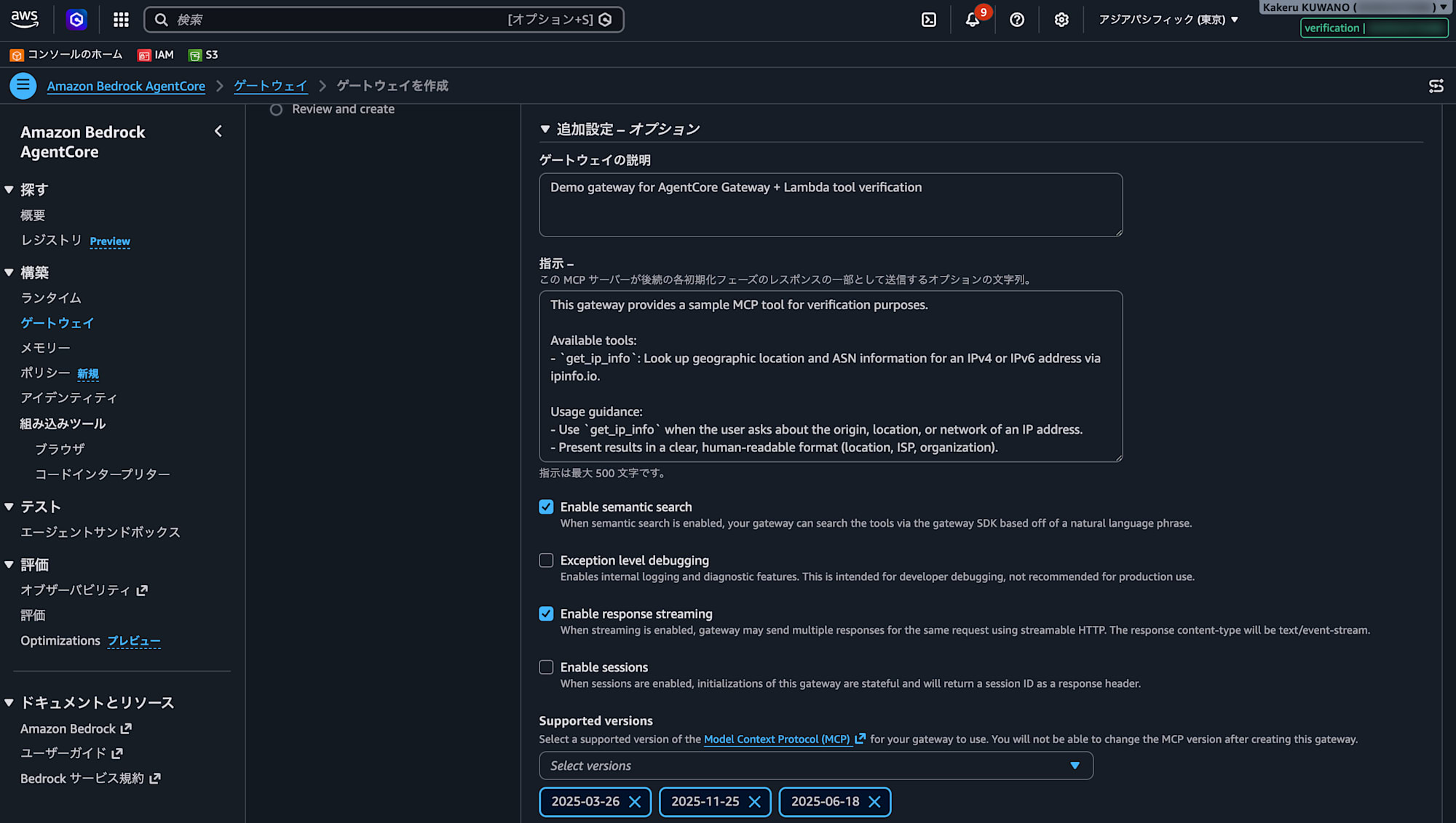Viewport: 1456px width, 823px height.
Task: Open the IAM bookmark shortcut
Action: point(156,55)
